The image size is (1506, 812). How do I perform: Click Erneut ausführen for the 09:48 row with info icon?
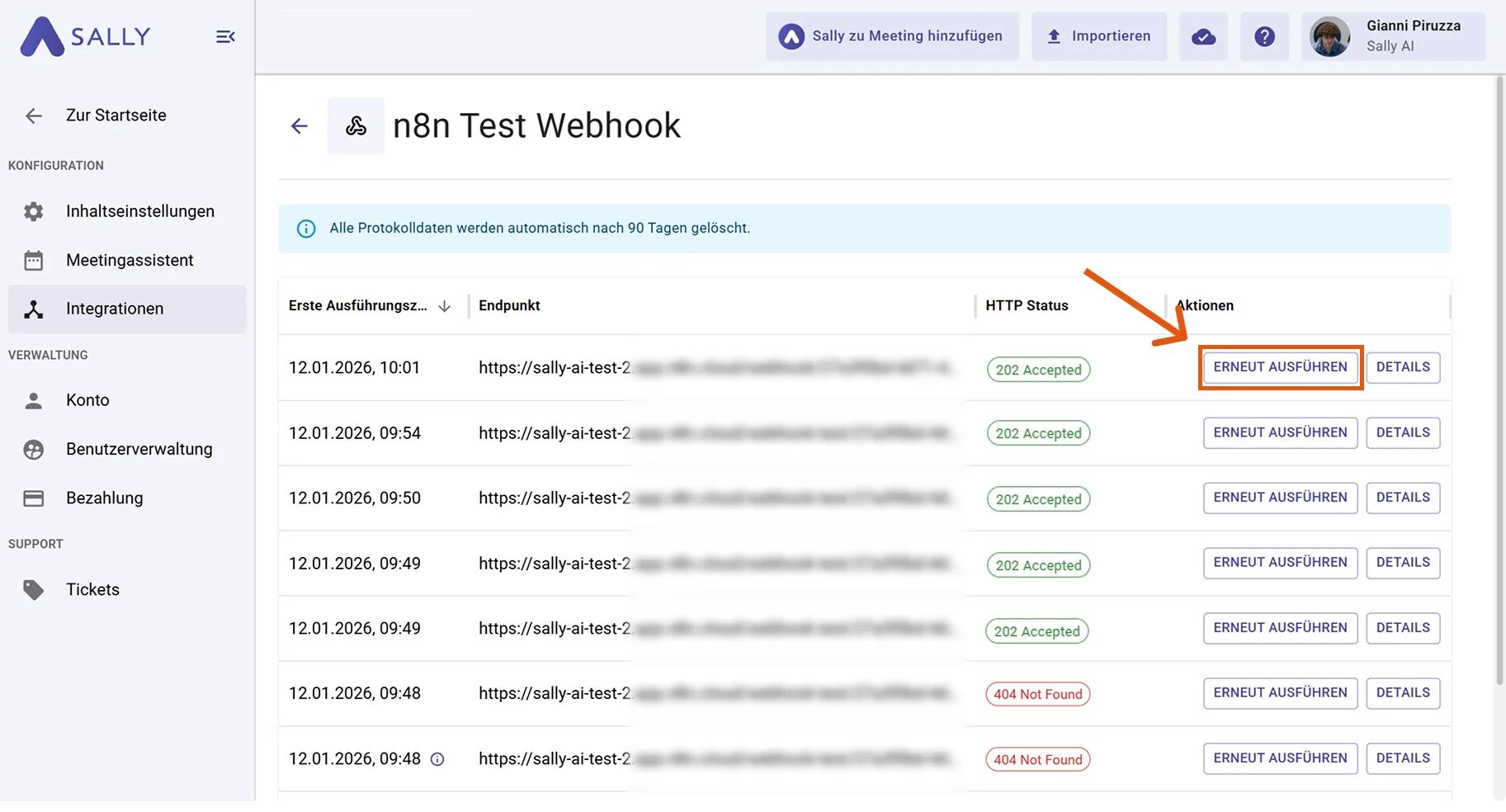tap(1280, 758)
